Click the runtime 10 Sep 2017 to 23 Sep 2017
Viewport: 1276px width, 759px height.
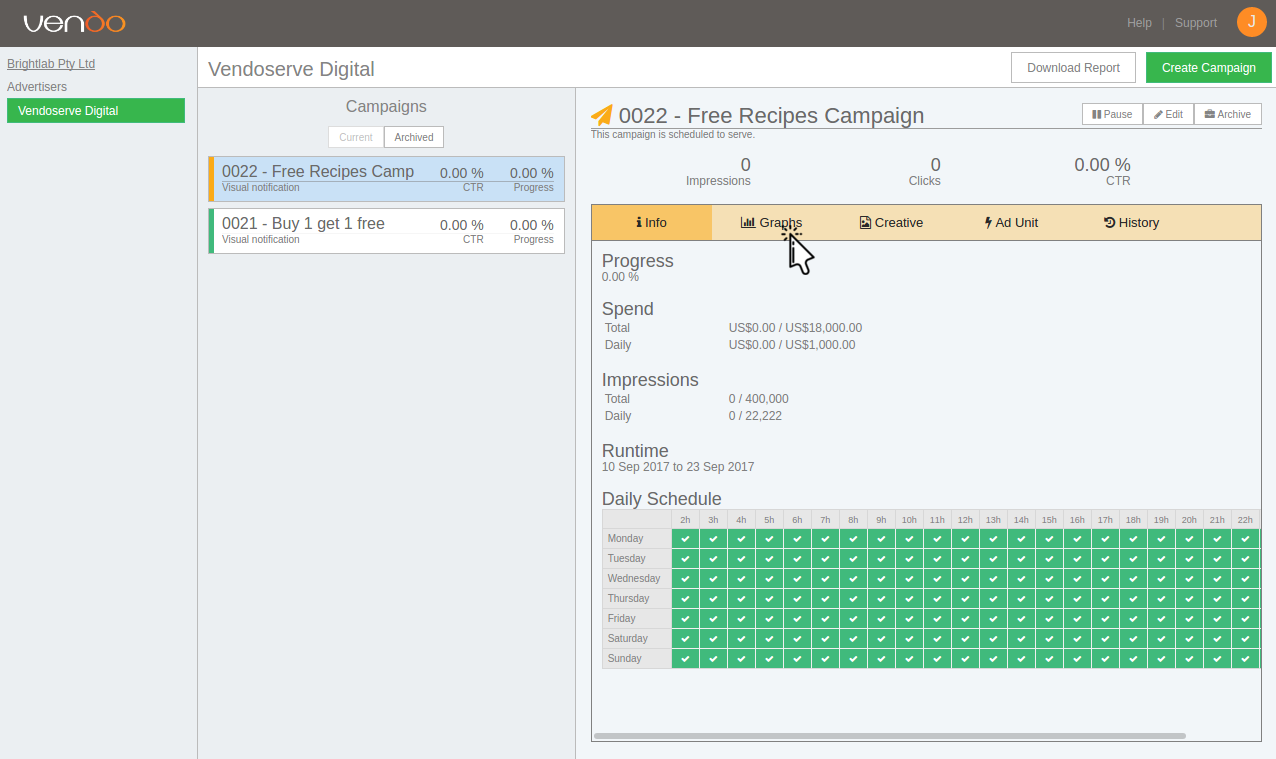click(678, 467)
